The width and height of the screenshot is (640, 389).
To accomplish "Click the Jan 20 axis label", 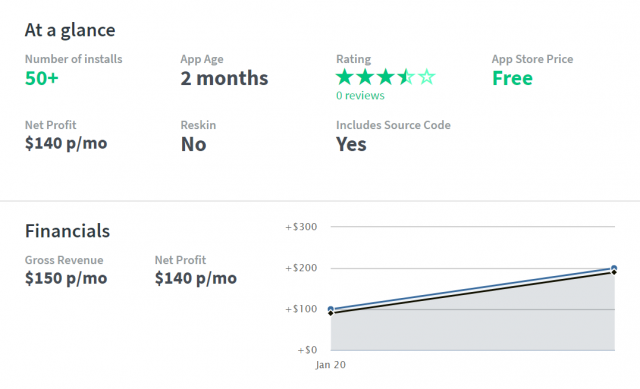I will [x=331, y=365].
